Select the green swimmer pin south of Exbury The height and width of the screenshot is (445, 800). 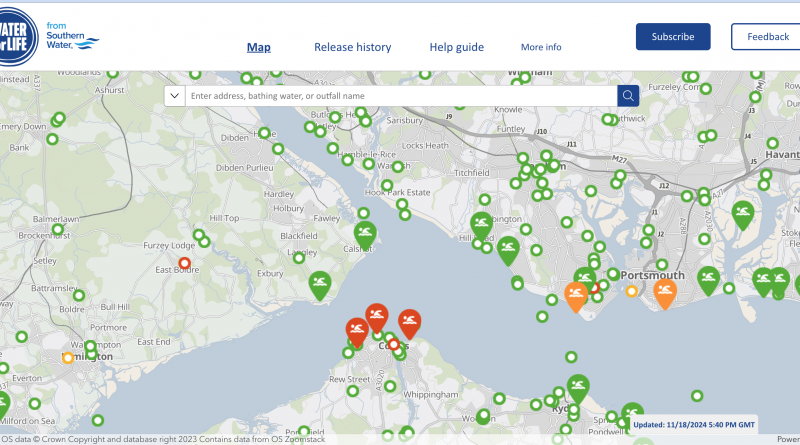tap(319, 284)
